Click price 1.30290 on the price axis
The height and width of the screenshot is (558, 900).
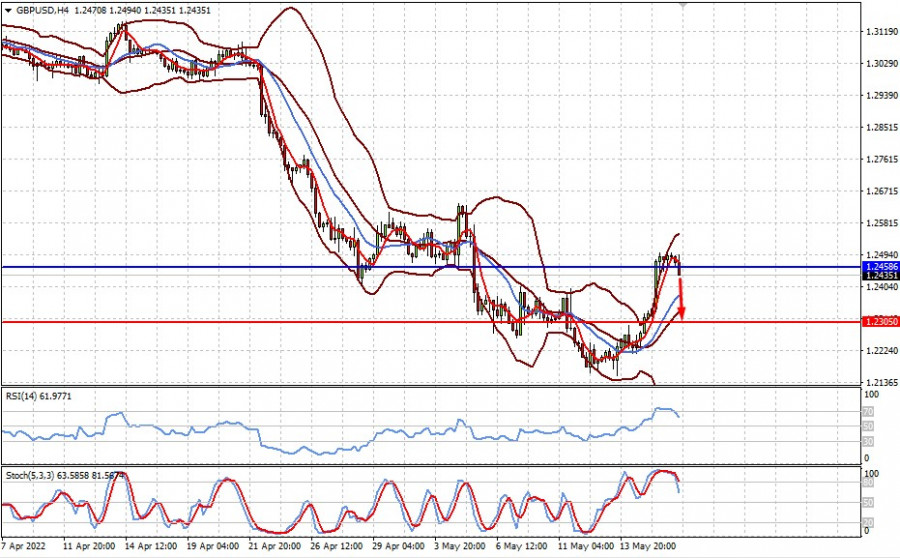point(882,63)
